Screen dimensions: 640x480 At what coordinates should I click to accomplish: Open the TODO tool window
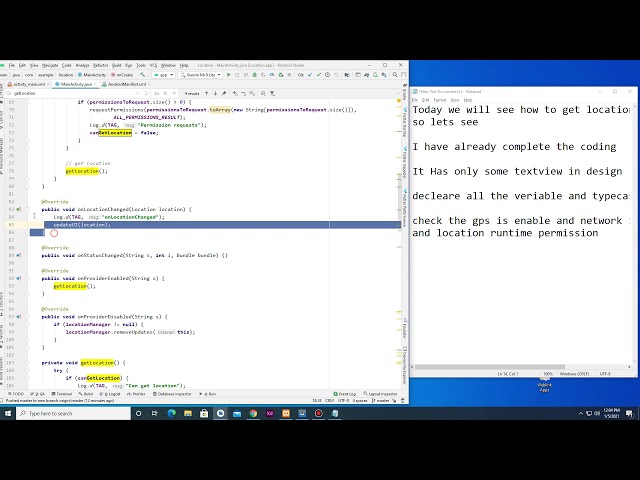point(16,394)
